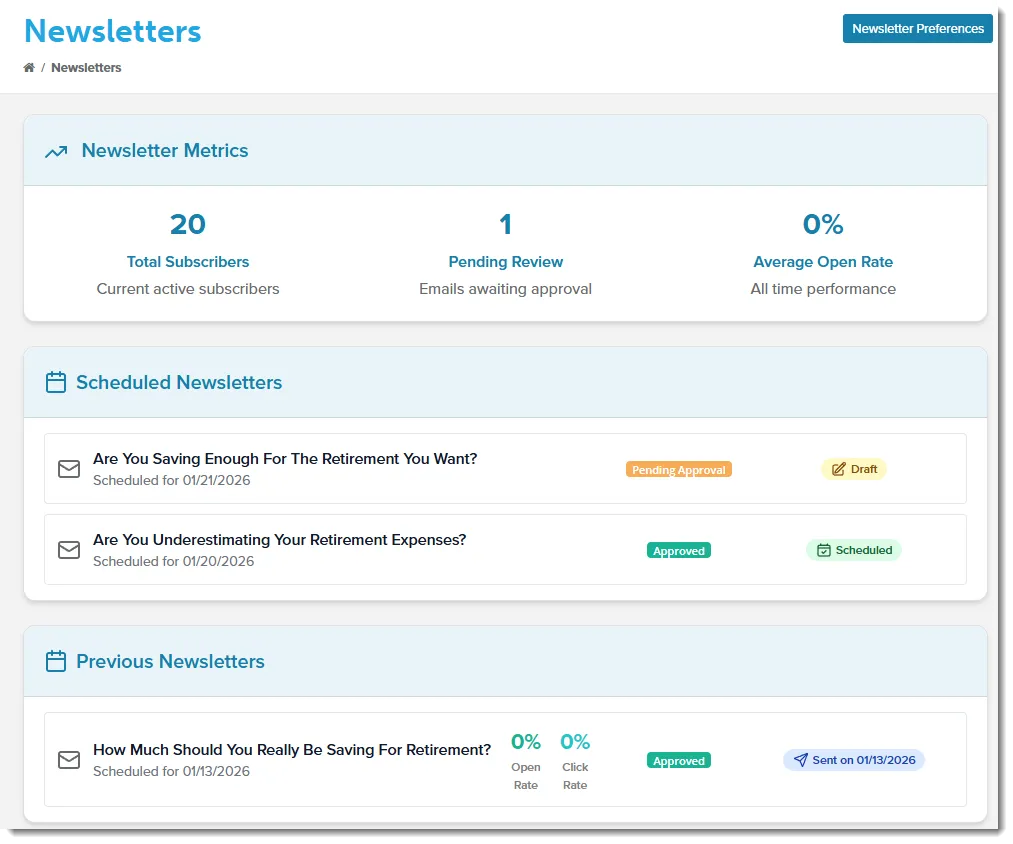Click the Average Open Rate label

click(822, 262)
